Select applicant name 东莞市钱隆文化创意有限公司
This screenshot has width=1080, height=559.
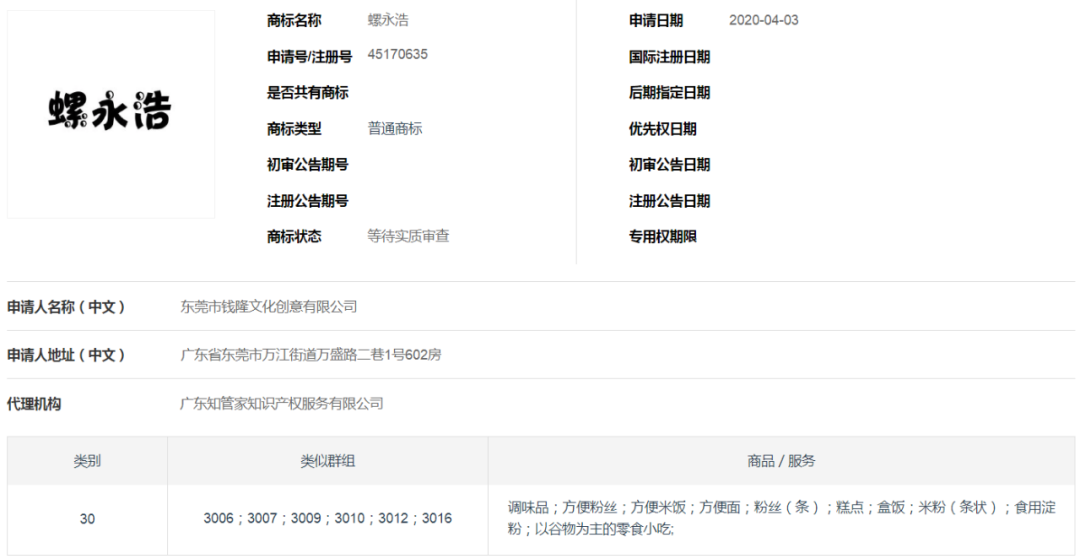click(x=269, y=306)
